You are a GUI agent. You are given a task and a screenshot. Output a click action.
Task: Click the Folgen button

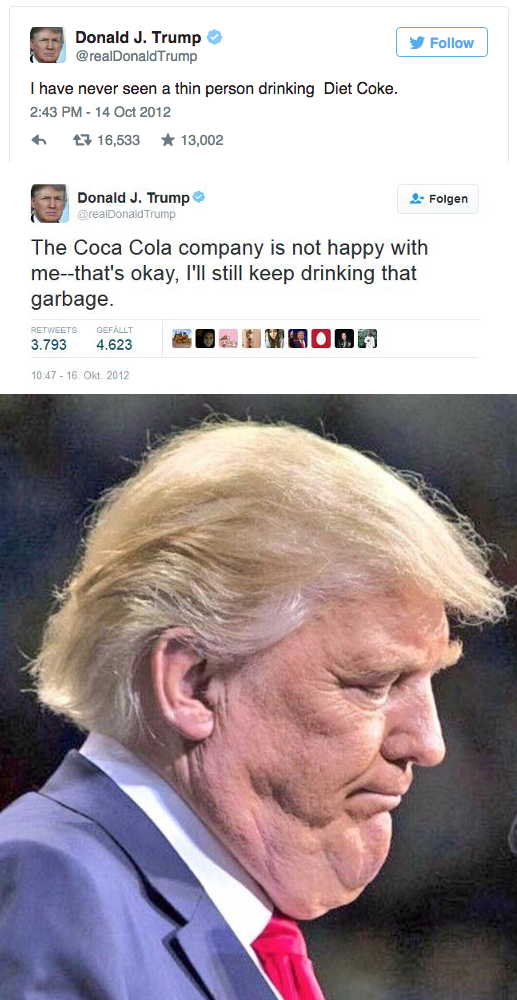(x=438, y=199)
